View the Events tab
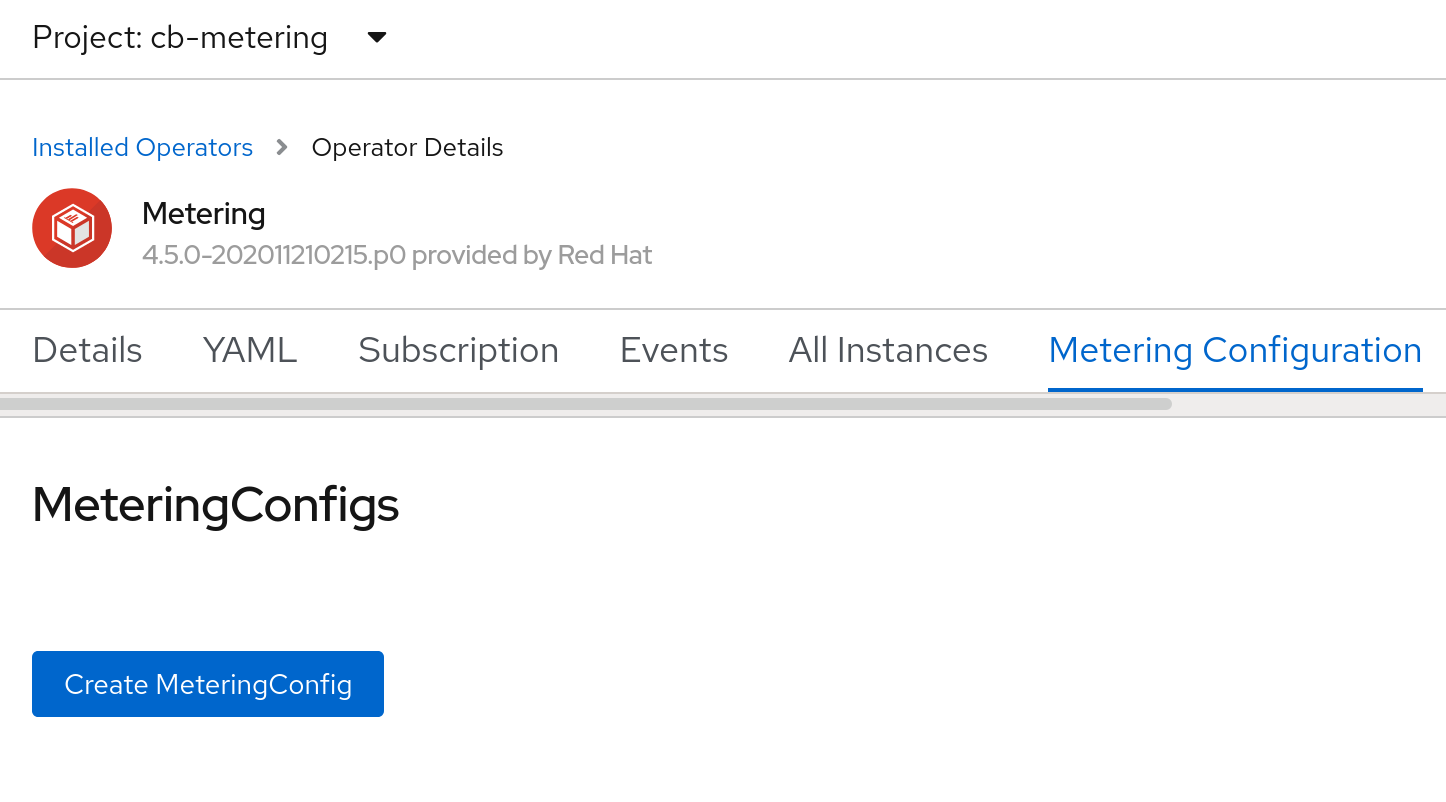Screen dimensions: 1446x802 pos(674,351)
